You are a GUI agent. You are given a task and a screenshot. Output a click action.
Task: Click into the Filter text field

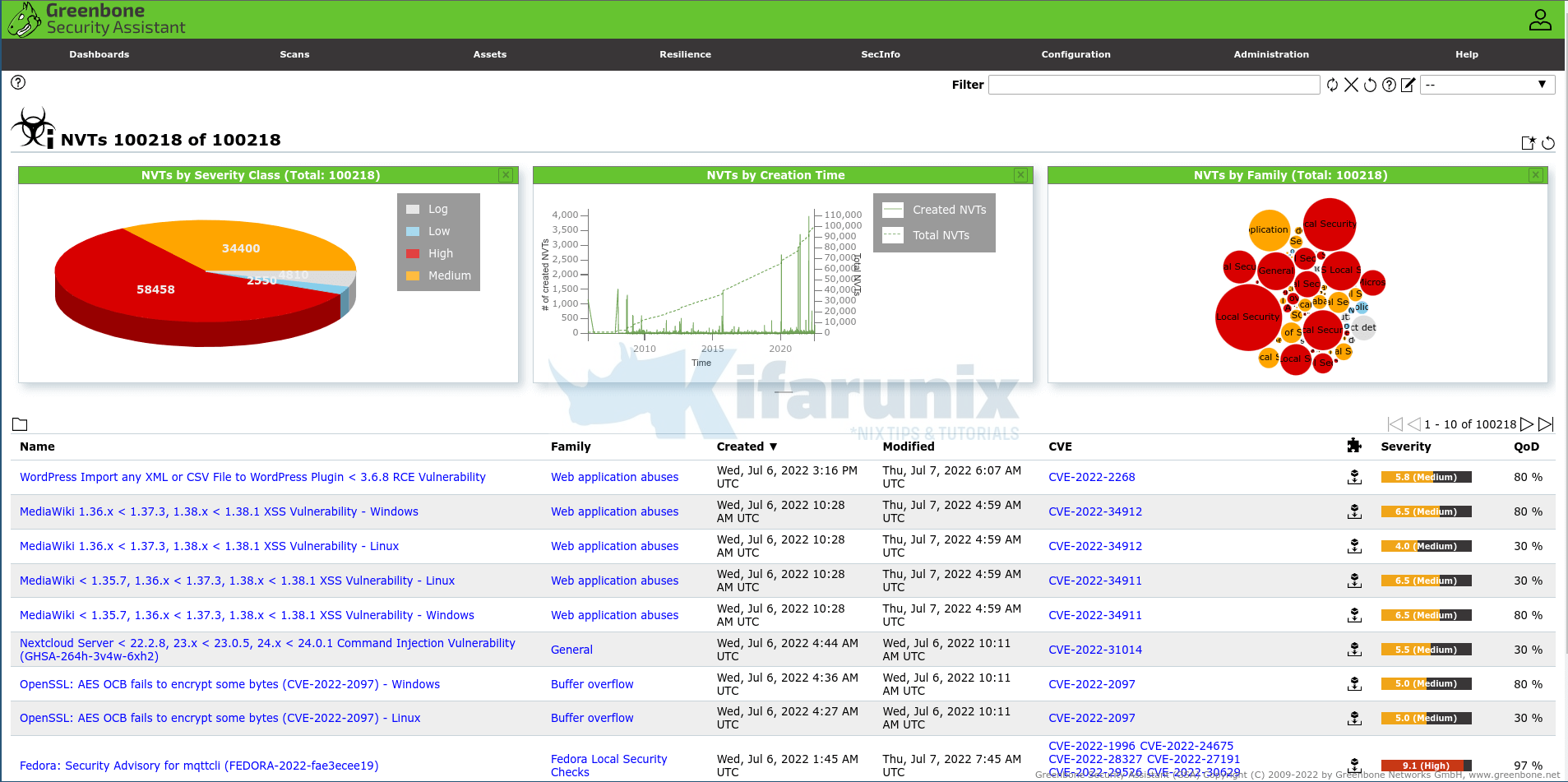click(1154, 85)
